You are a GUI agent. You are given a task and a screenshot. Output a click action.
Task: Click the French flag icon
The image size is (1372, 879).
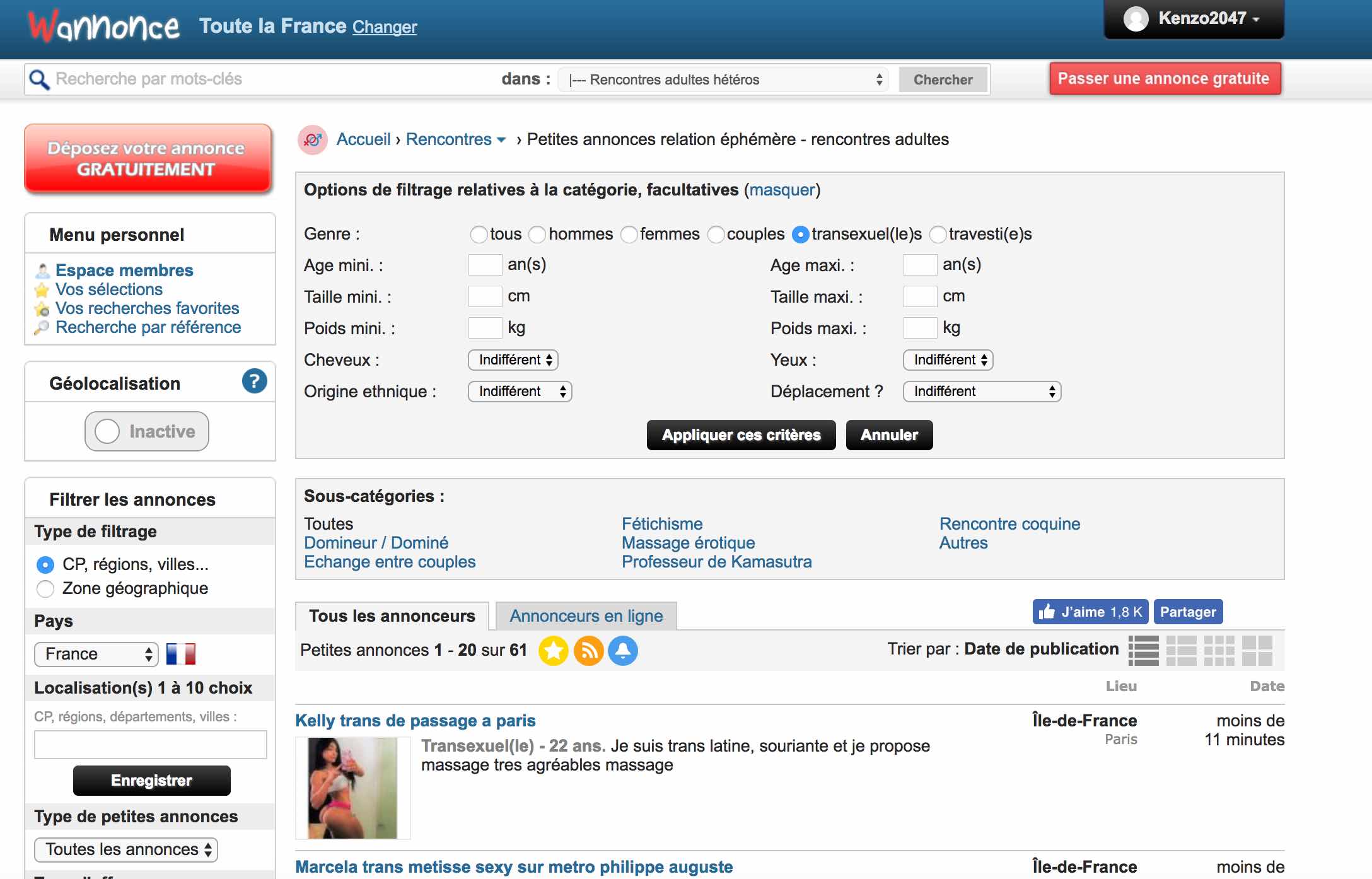(181, 654)
